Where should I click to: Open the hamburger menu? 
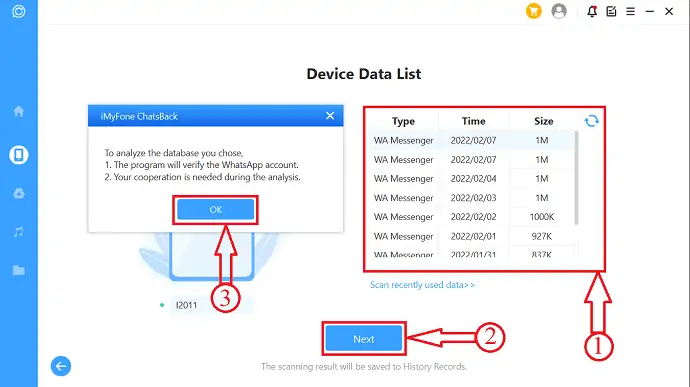[x=631, y=11]
